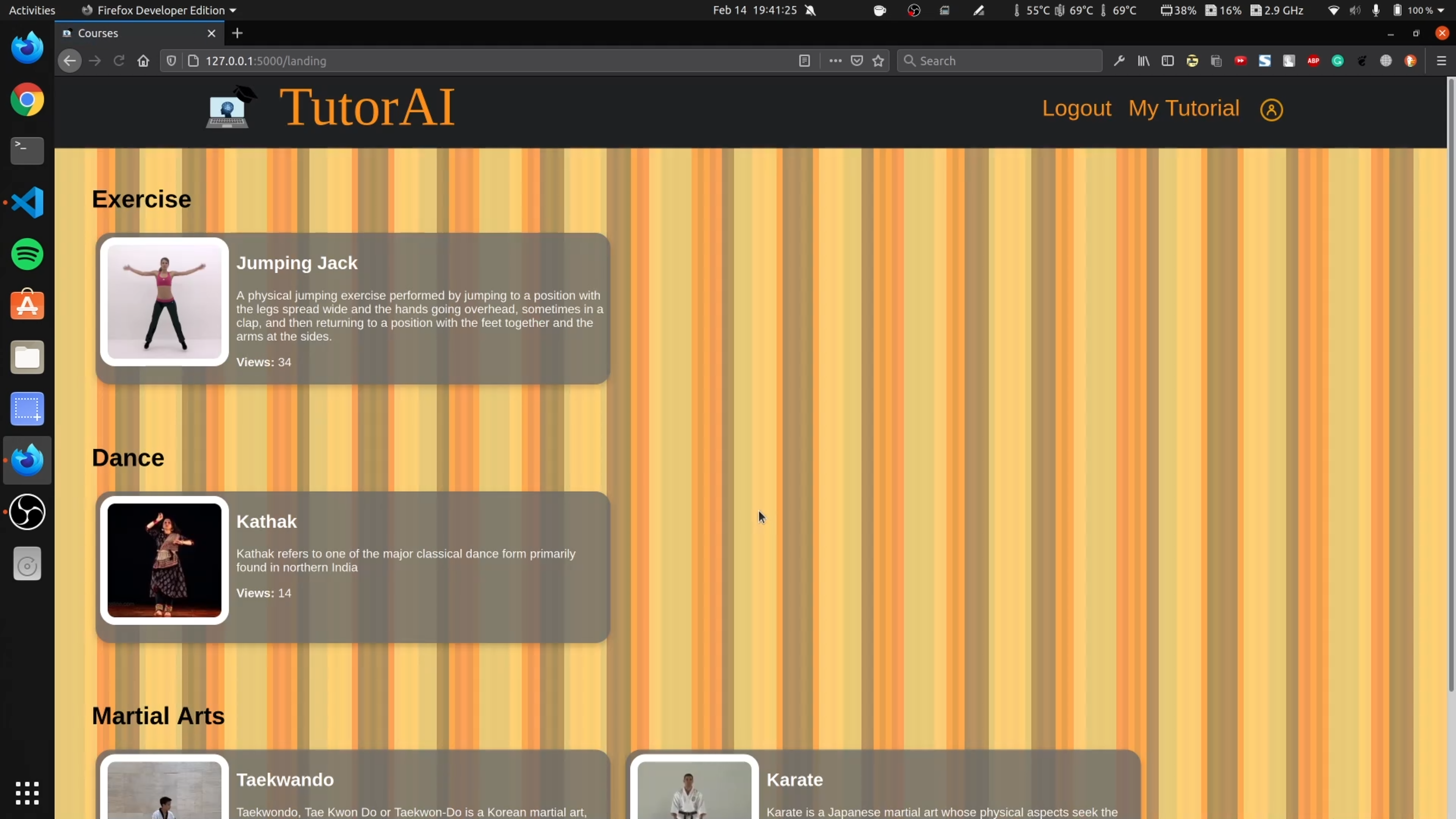Reload the current page
Viewport: 1456px width, 819px height.
point(119,61)
